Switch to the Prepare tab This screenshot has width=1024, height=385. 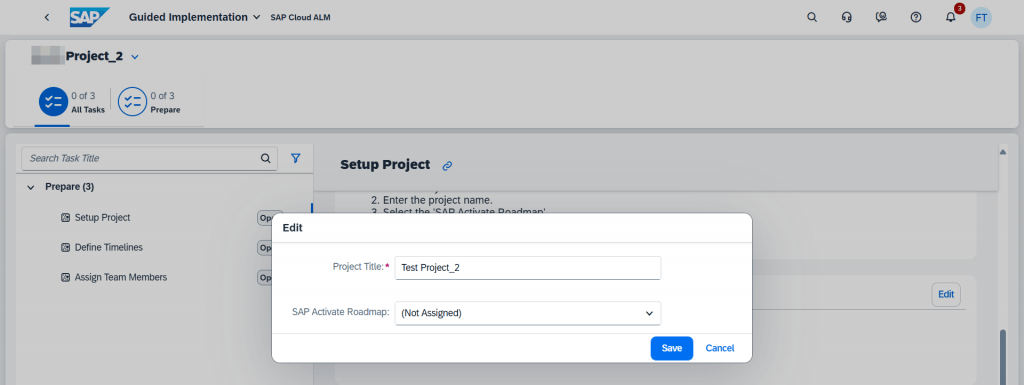click(x=149, y=102)
